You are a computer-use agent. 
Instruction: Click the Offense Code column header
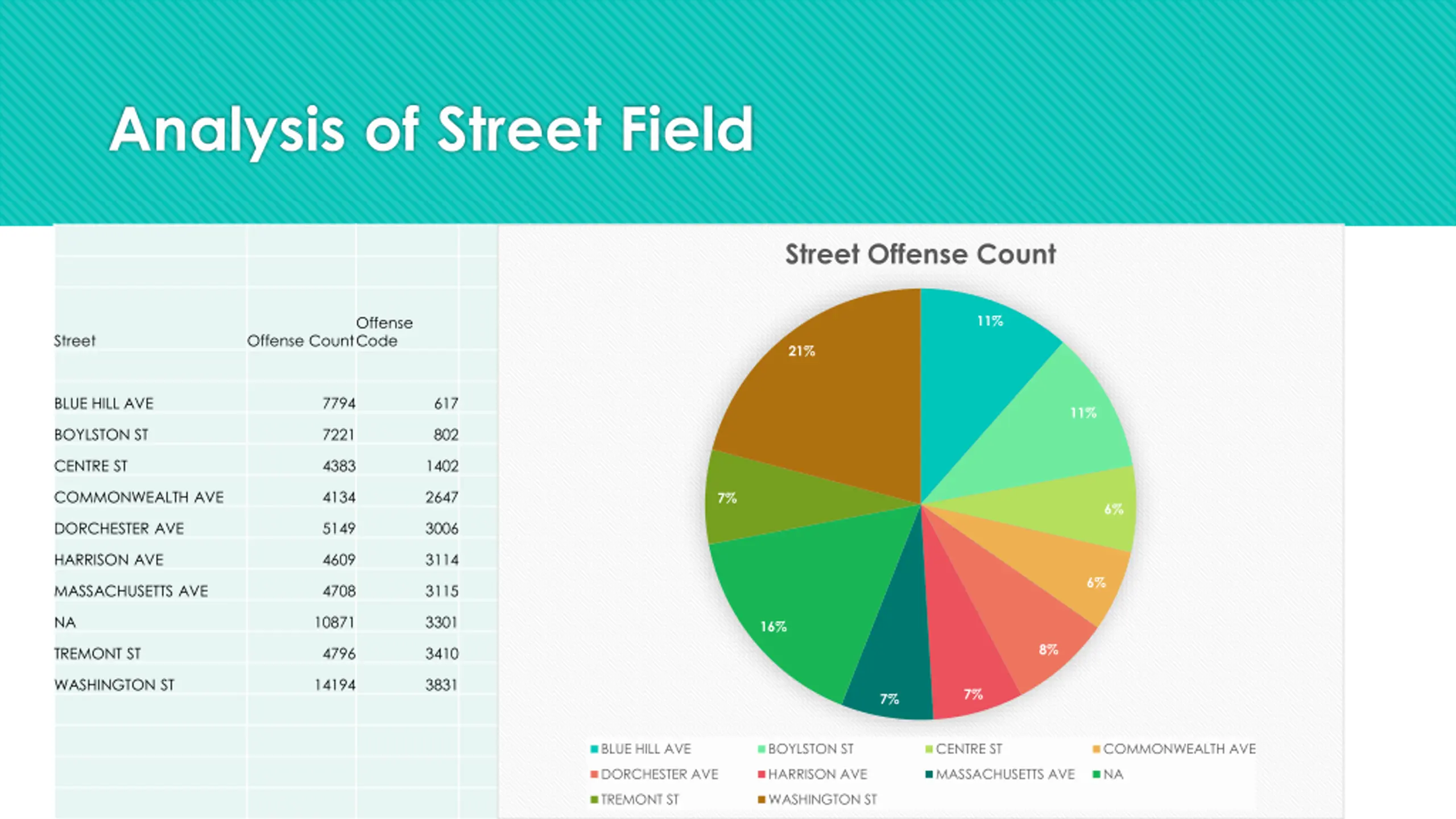point(384,332)
